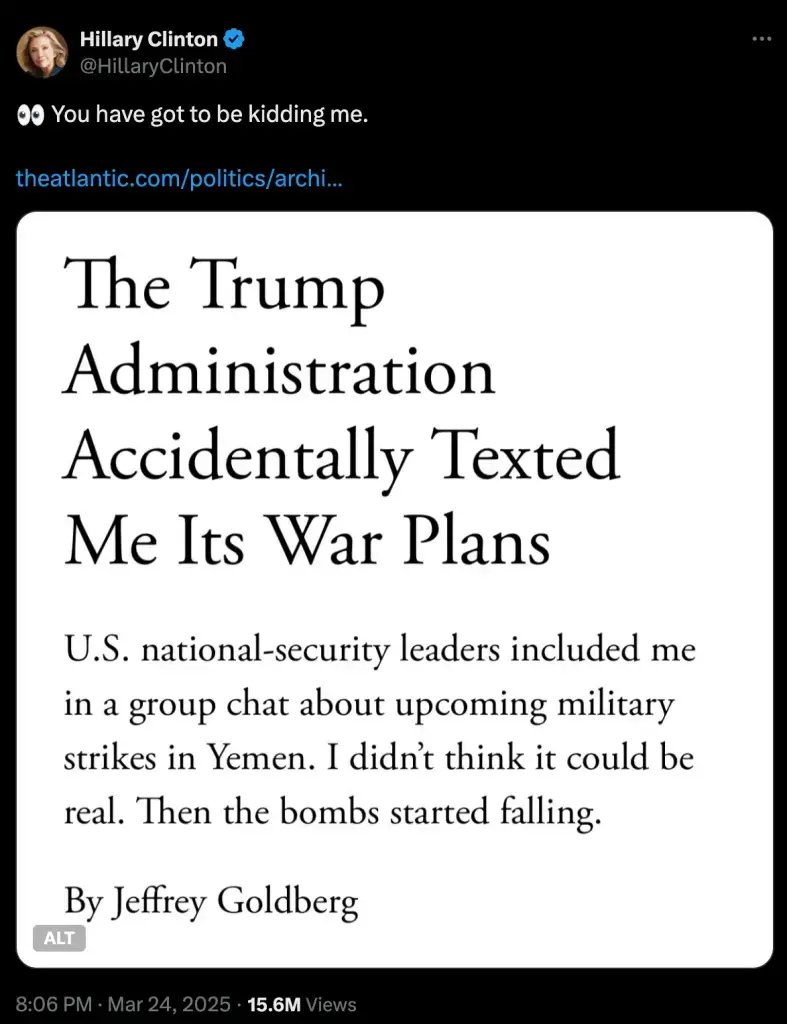Screen dimensions: 787x1024
Task: Follow the theatlantic.com article link
Action: [x=180, y=179]
